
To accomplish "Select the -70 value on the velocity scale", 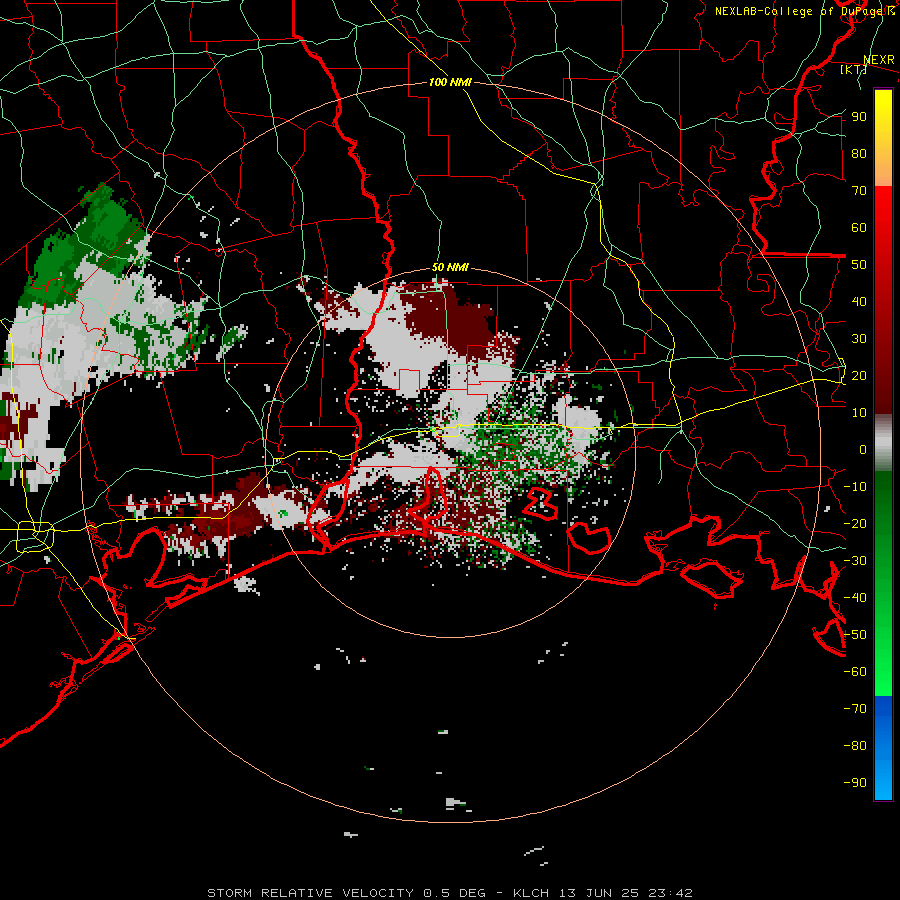I will 855,709.
